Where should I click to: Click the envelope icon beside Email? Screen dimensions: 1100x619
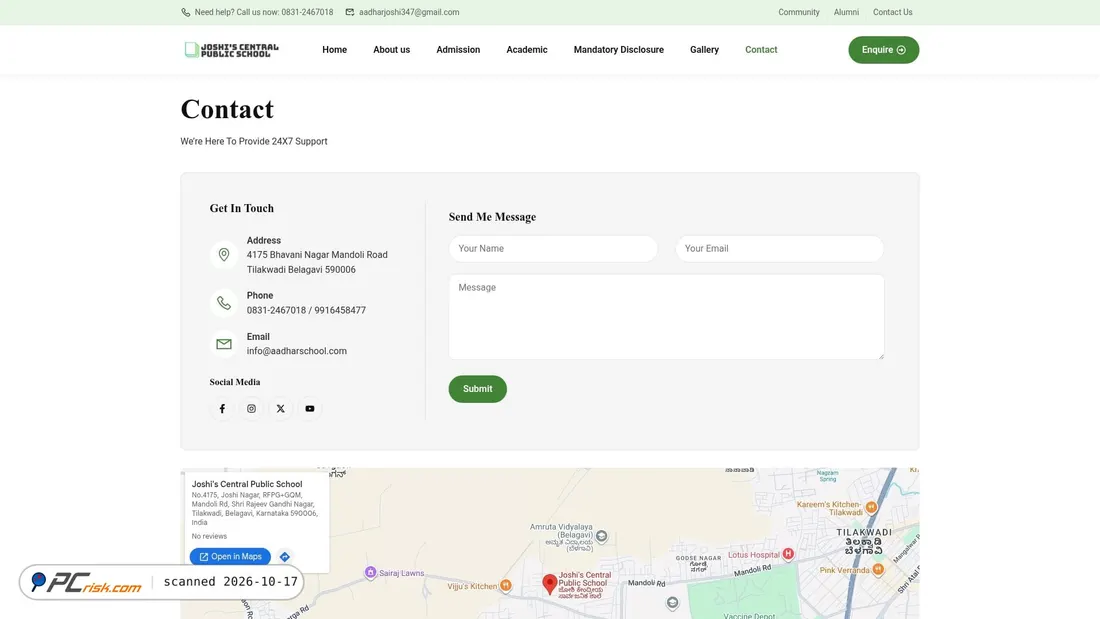pyautogui.click(x=224, y=344)
